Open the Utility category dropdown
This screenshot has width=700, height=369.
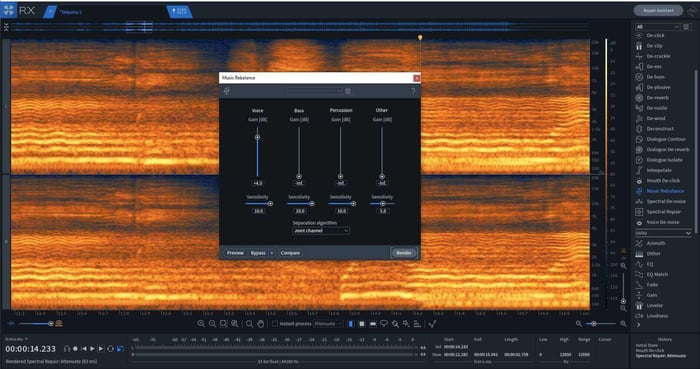tap(663, 233)
